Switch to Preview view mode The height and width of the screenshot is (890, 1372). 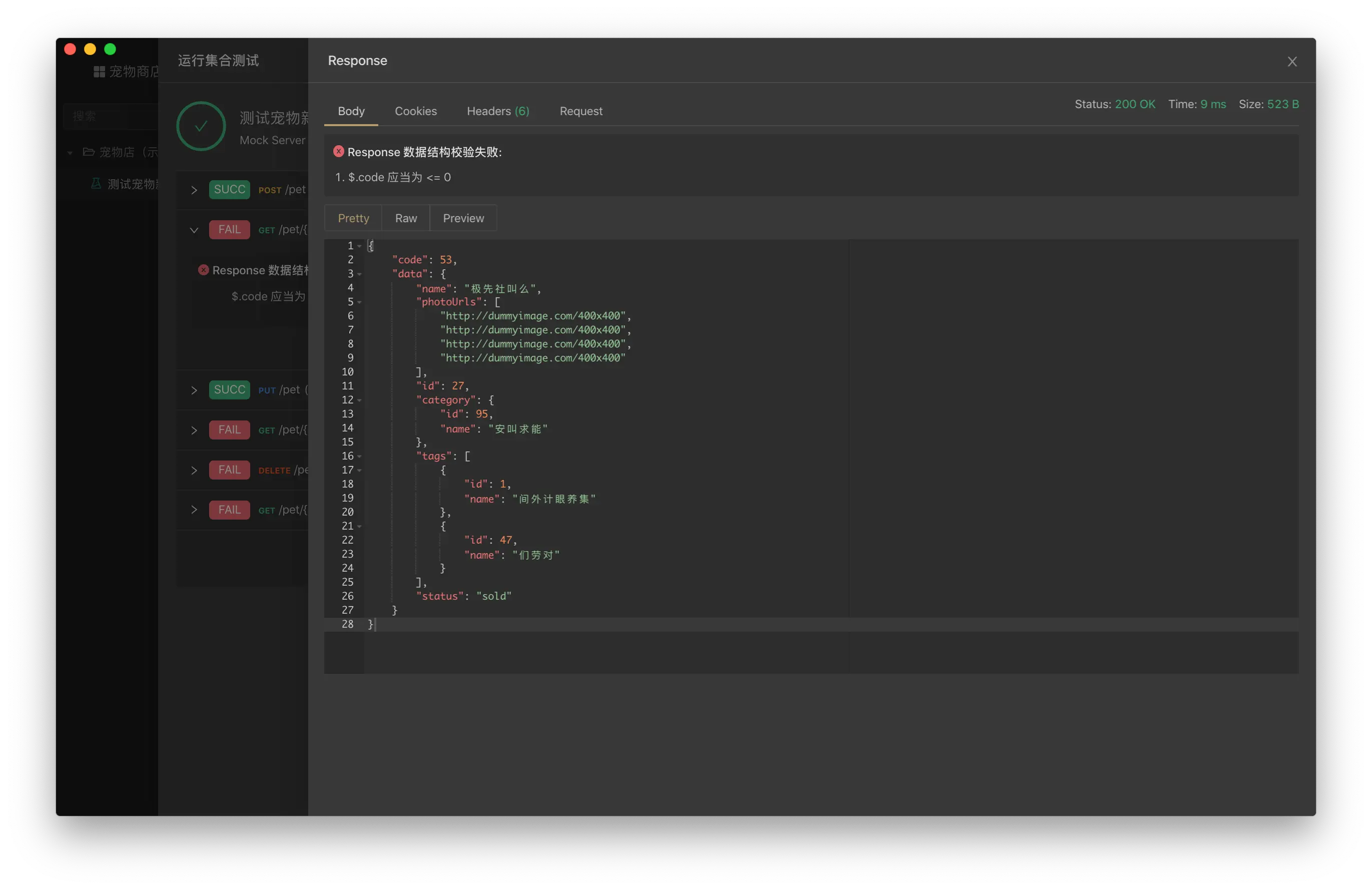pyautogui.click(x=463, y=218)
